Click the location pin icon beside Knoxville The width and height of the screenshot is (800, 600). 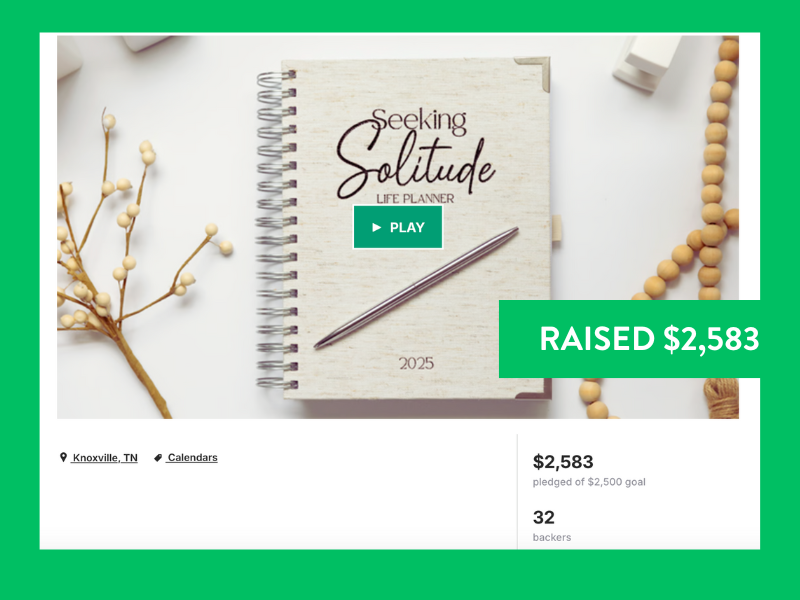(63, 457)
